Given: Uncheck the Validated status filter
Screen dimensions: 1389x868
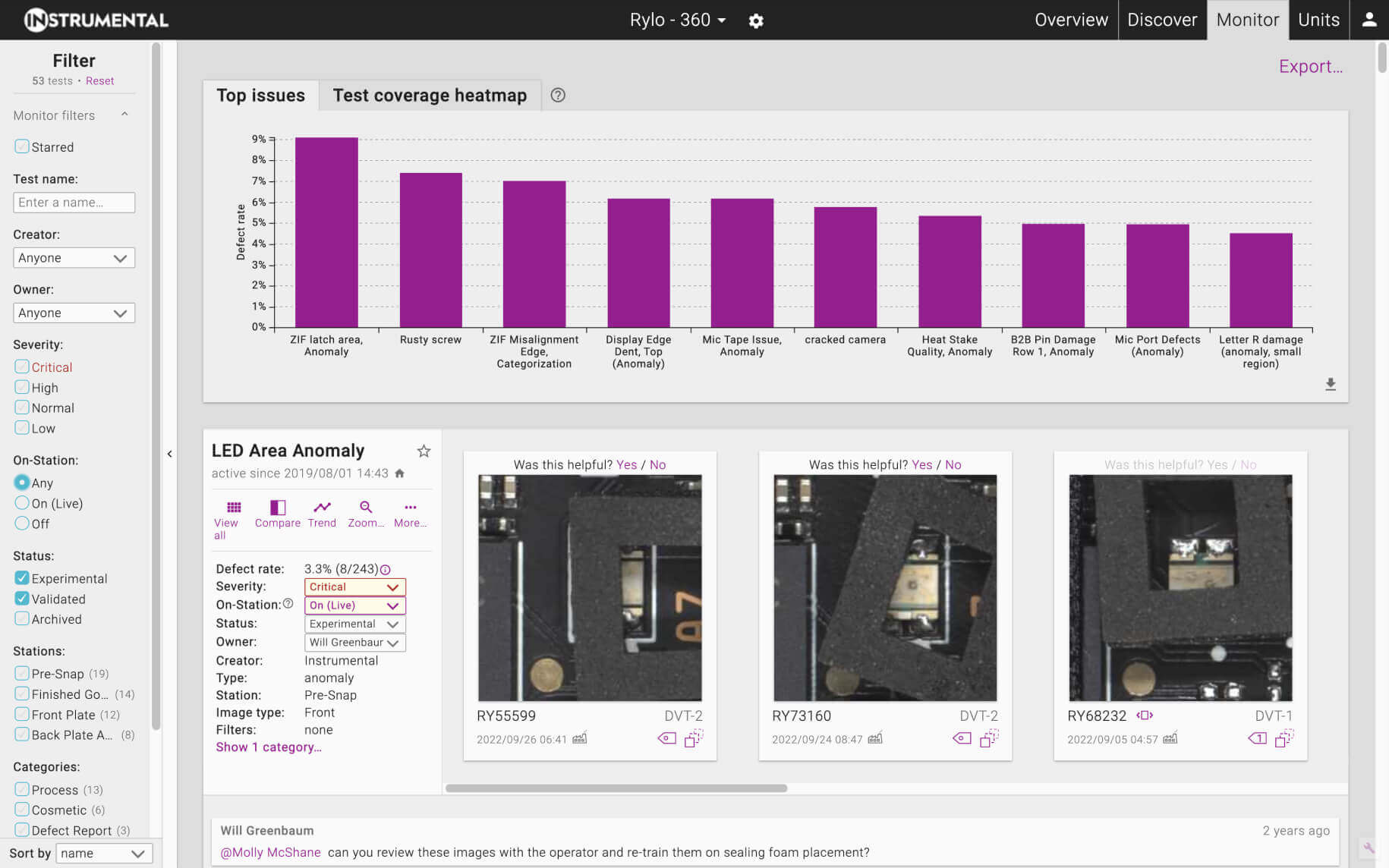Looking at the screenshot, I should 22,599.
